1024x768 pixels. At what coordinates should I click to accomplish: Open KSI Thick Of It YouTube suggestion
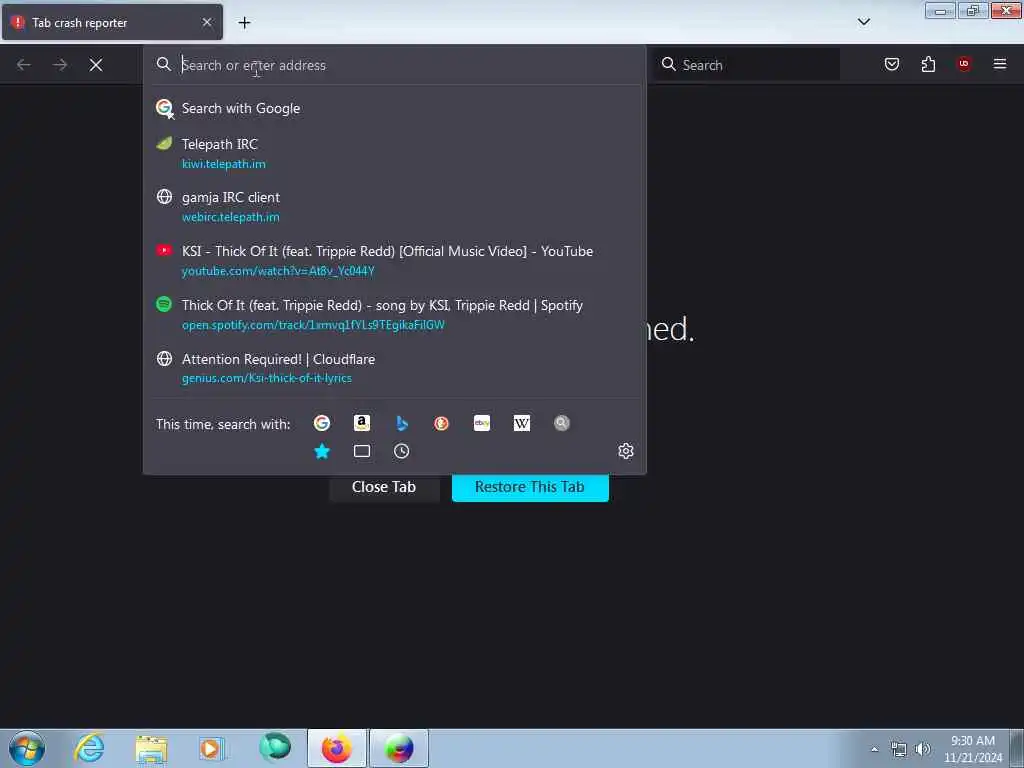[394, 261]
